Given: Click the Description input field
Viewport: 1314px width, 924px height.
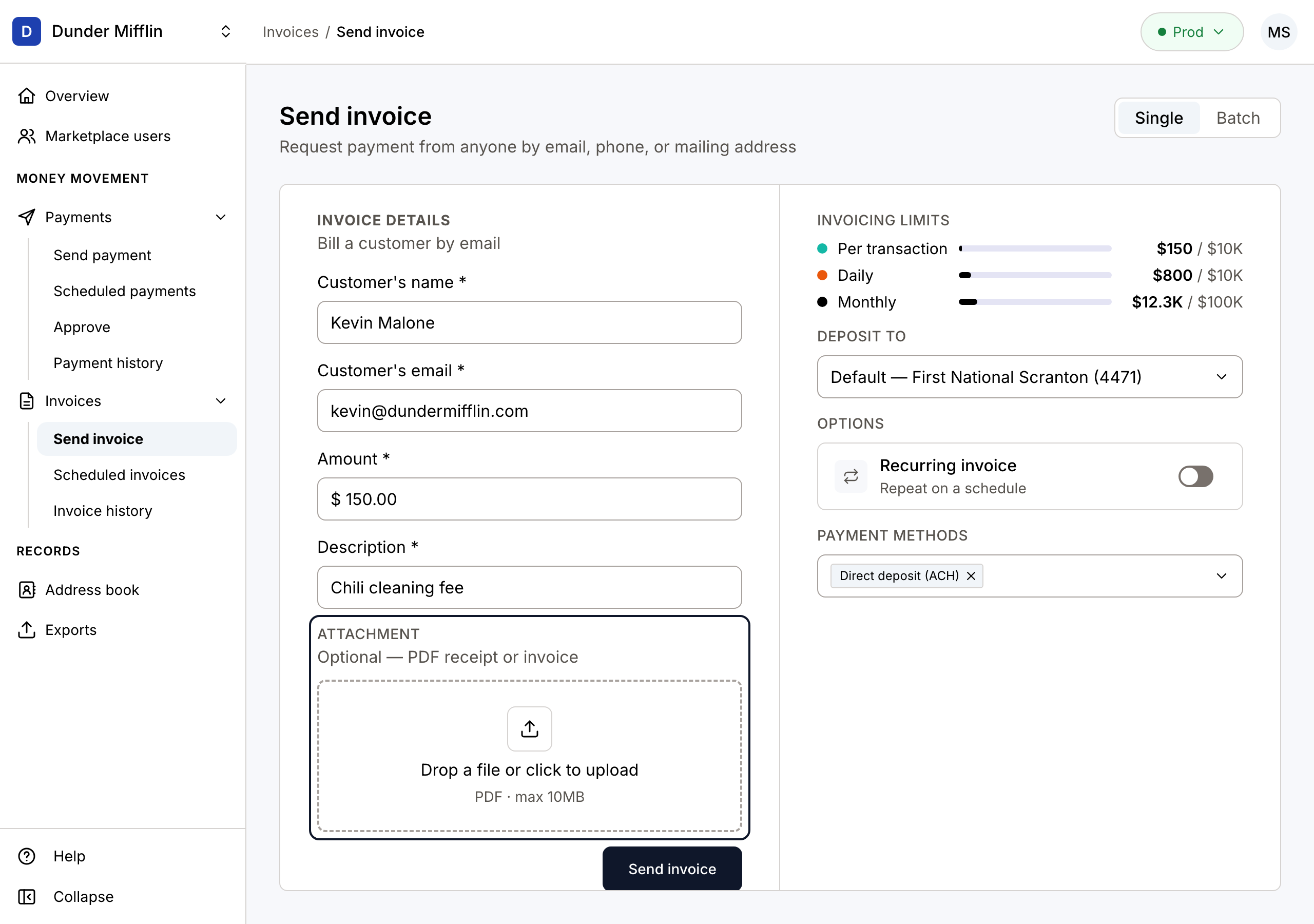Looking at the screenshot, I should [x=529, y=587].
